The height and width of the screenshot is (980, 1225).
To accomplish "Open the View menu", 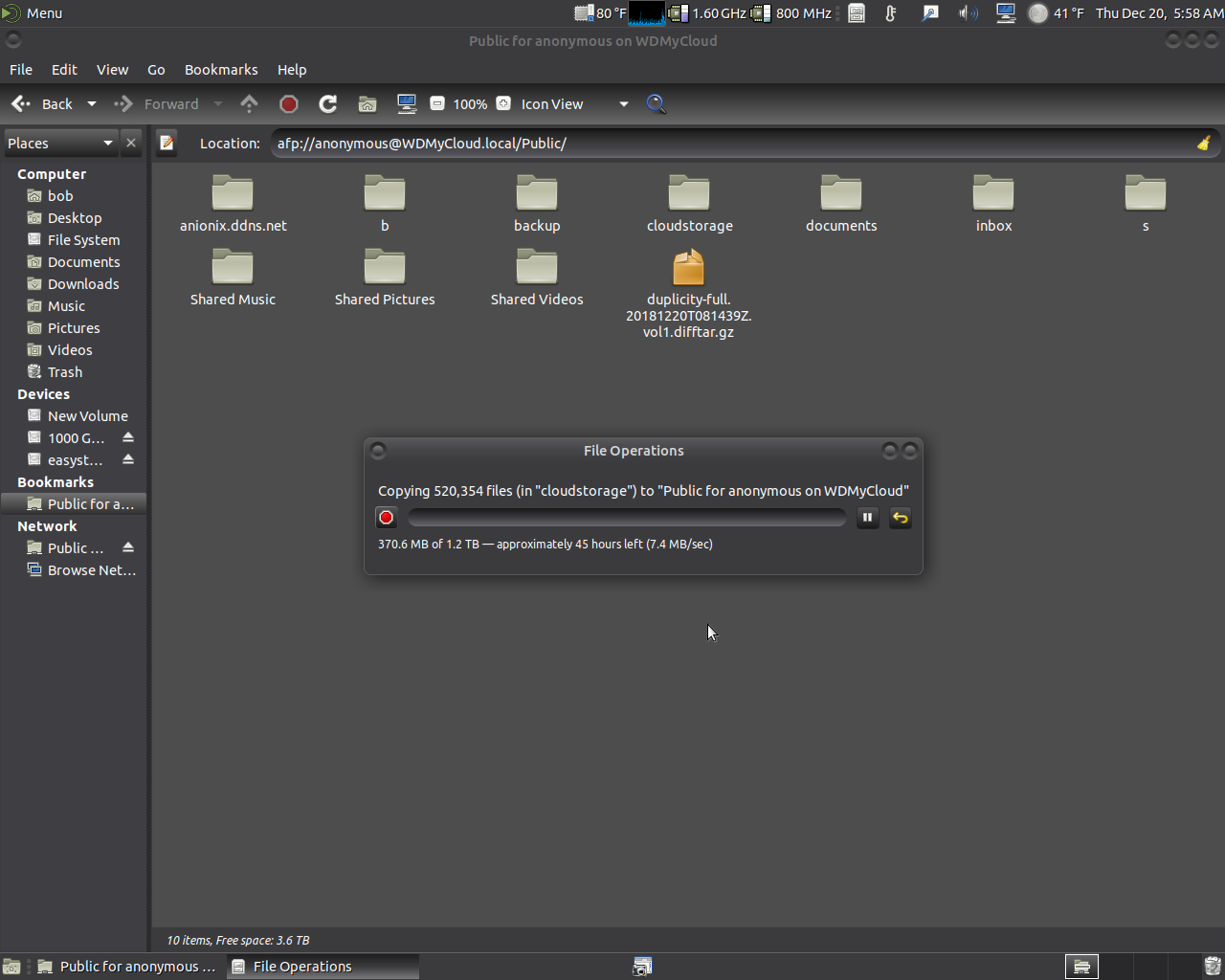I will coord(112,70).
